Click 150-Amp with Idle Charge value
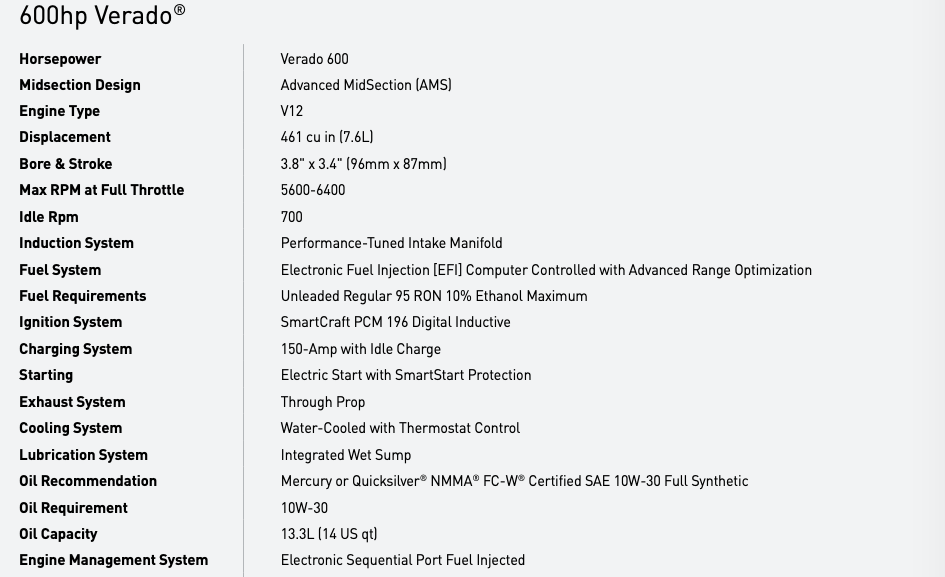Image resolution: width=945 pixels, height=577 pixels. 361,349
